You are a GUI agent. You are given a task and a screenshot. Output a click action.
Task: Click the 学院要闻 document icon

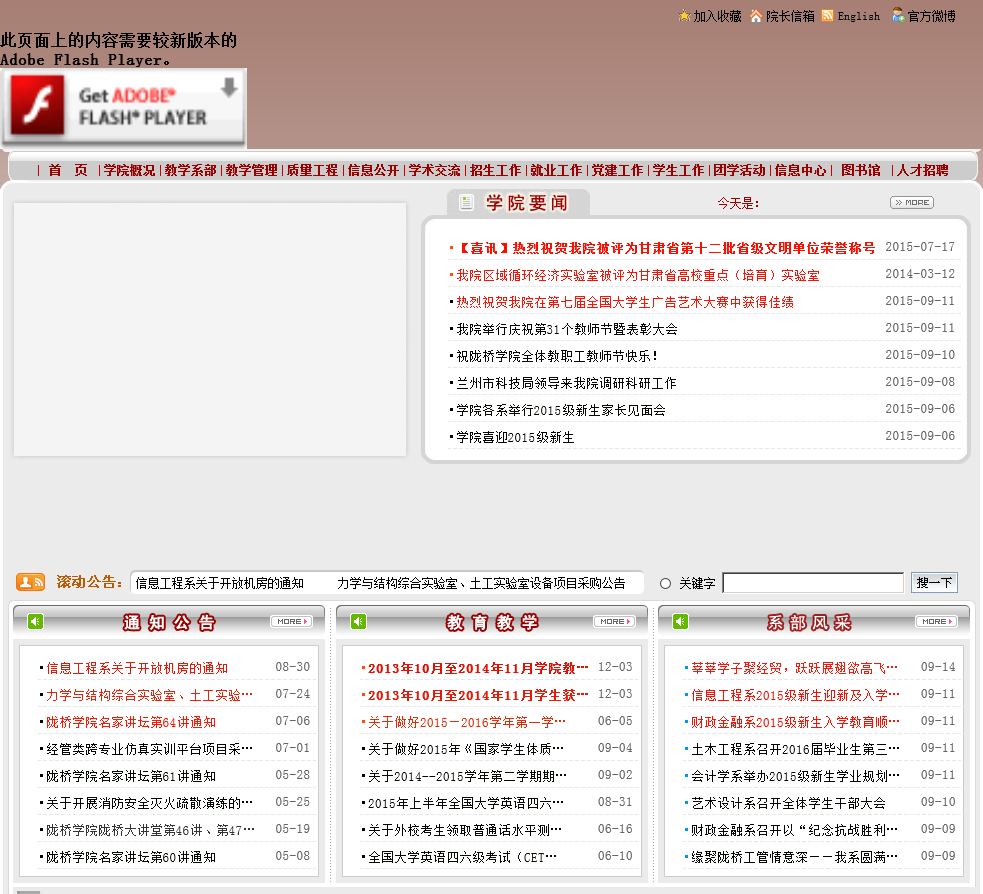(x=466, y=202)
